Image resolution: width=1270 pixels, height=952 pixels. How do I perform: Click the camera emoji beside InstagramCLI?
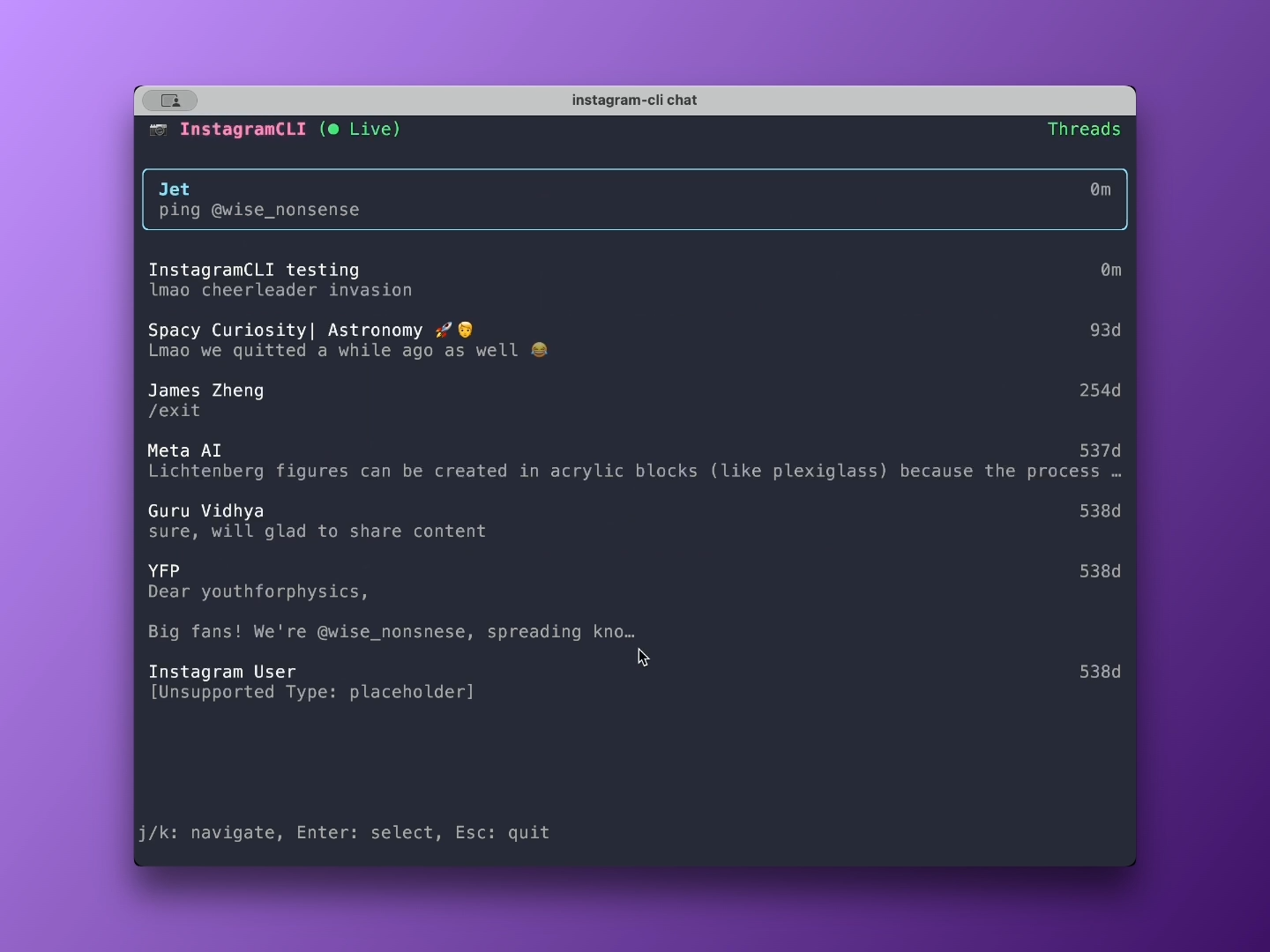[x=159, y=130]
